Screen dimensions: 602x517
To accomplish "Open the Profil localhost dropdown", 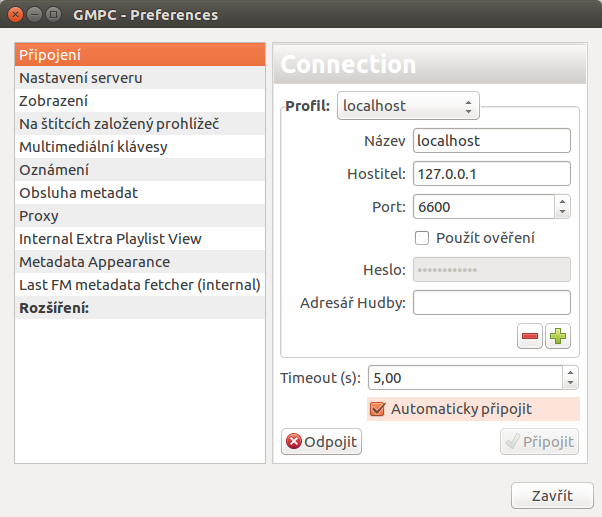I will [x=408, y=106].
